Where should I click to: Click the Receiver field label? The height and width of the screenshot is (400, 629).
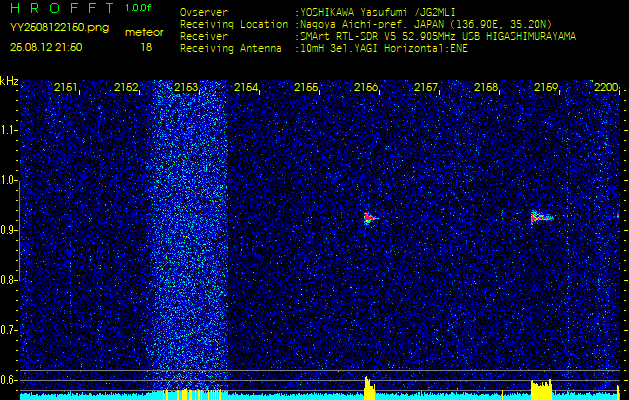coord(204,37)
